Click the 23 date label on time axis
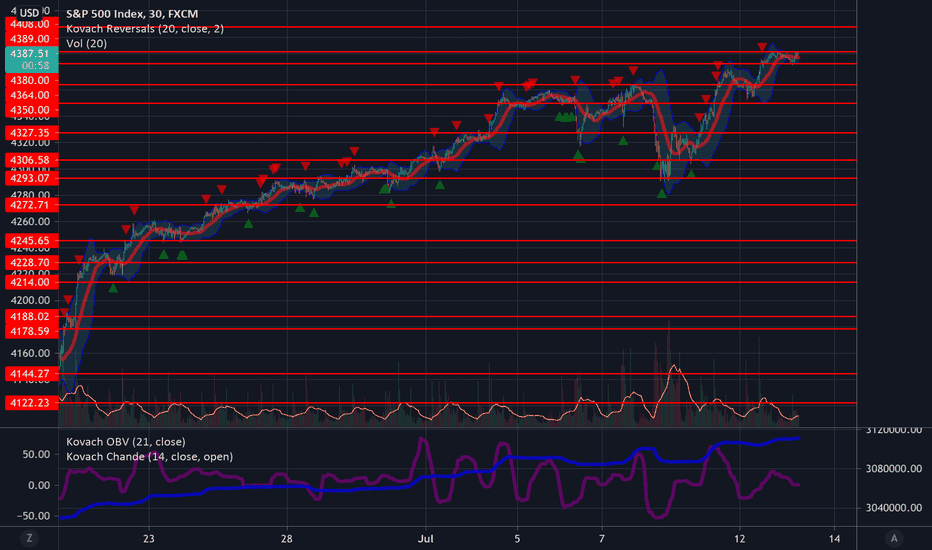 149,539
